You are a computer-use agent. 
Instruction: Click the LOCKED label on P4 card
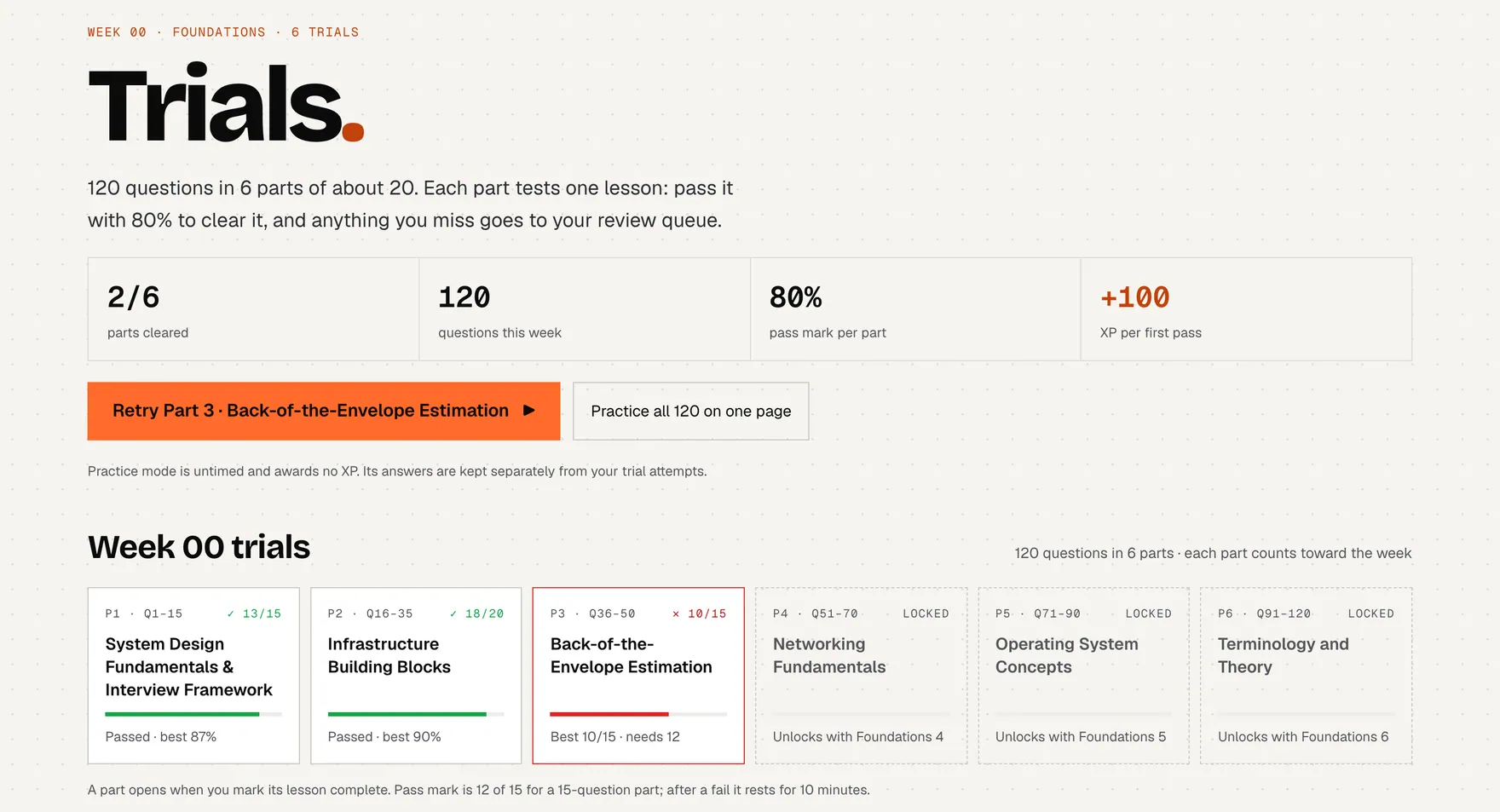[x=926, y=613]
